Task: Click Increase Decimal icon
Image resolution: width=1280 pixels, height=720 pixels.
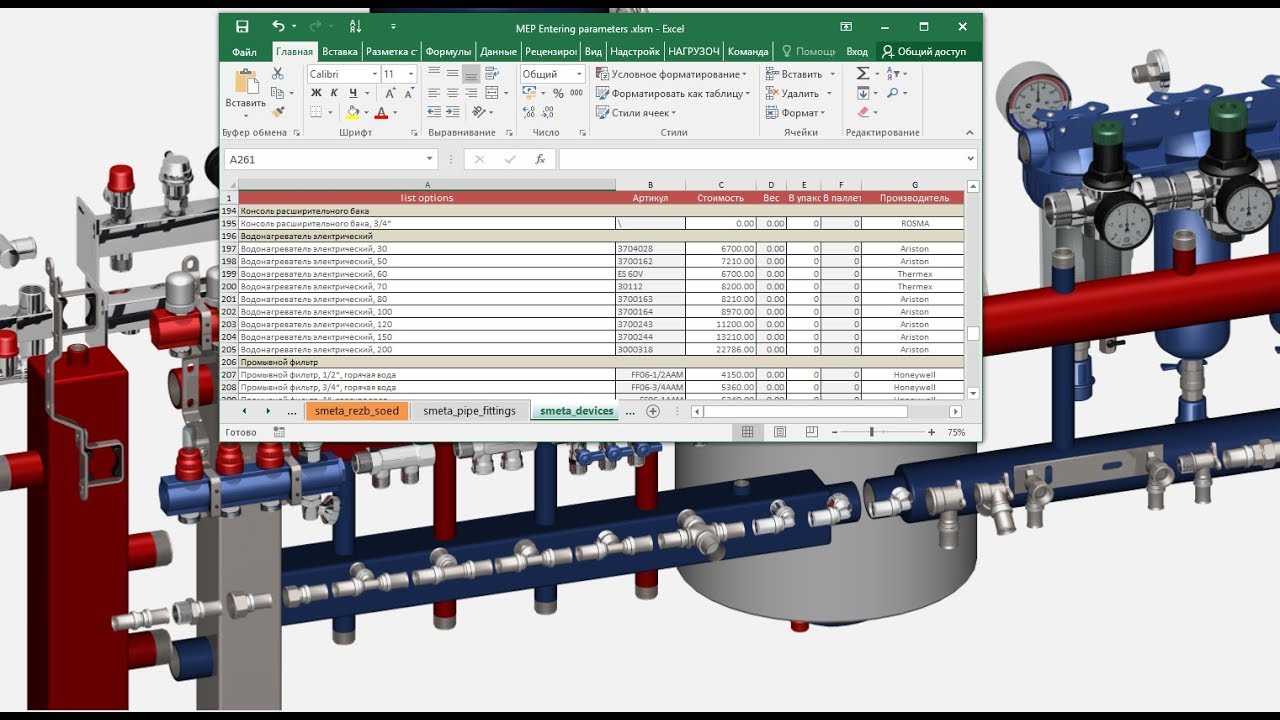Action: coord(530,113)
